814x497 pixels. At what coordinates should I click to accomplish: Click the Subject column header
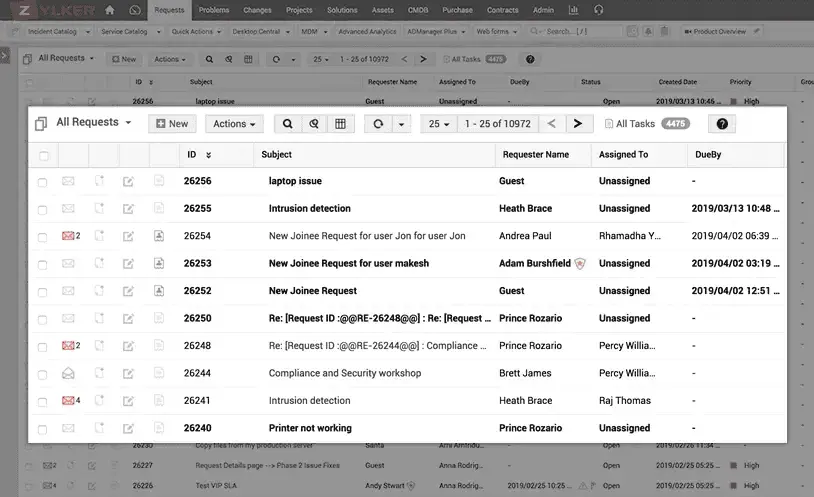pyautogui.click(x=276, y=154)
